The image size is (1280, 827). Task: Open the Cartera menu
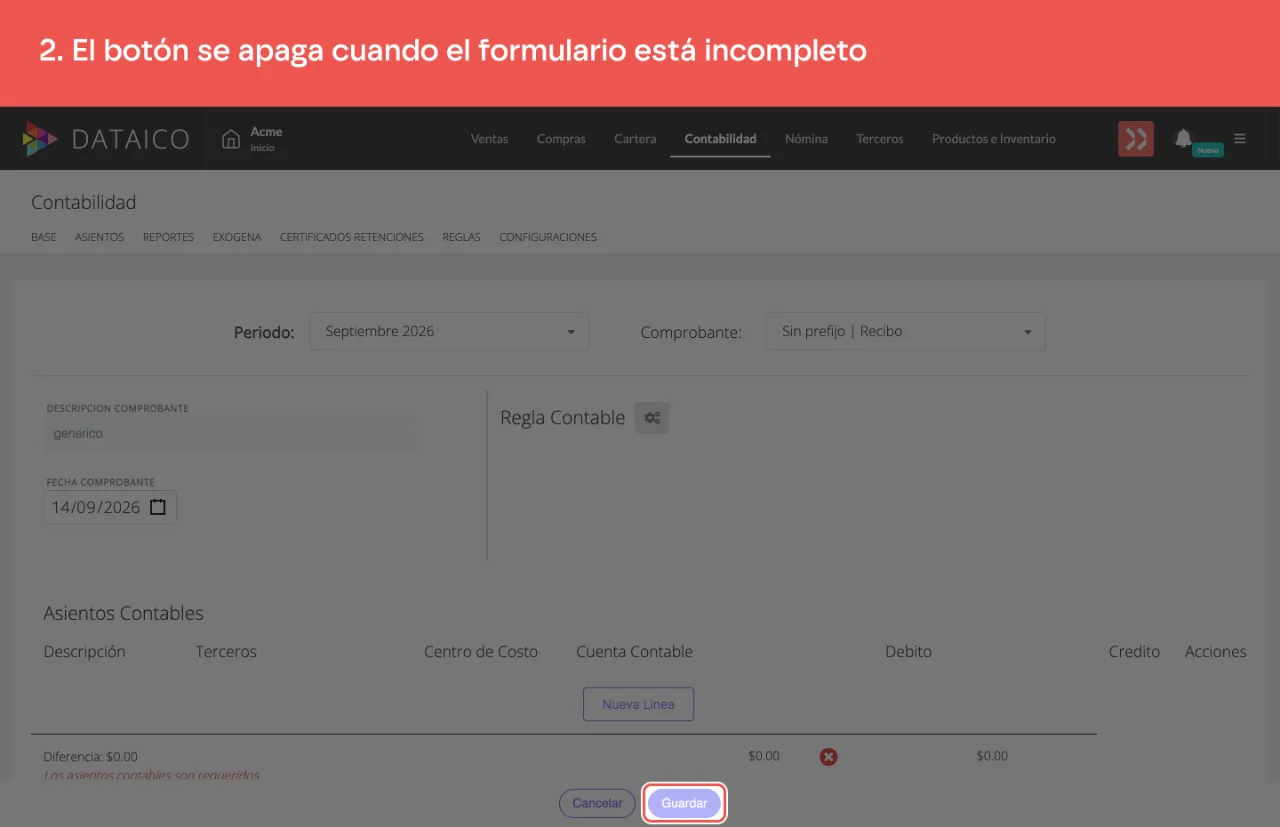click(x=635, y=139)
